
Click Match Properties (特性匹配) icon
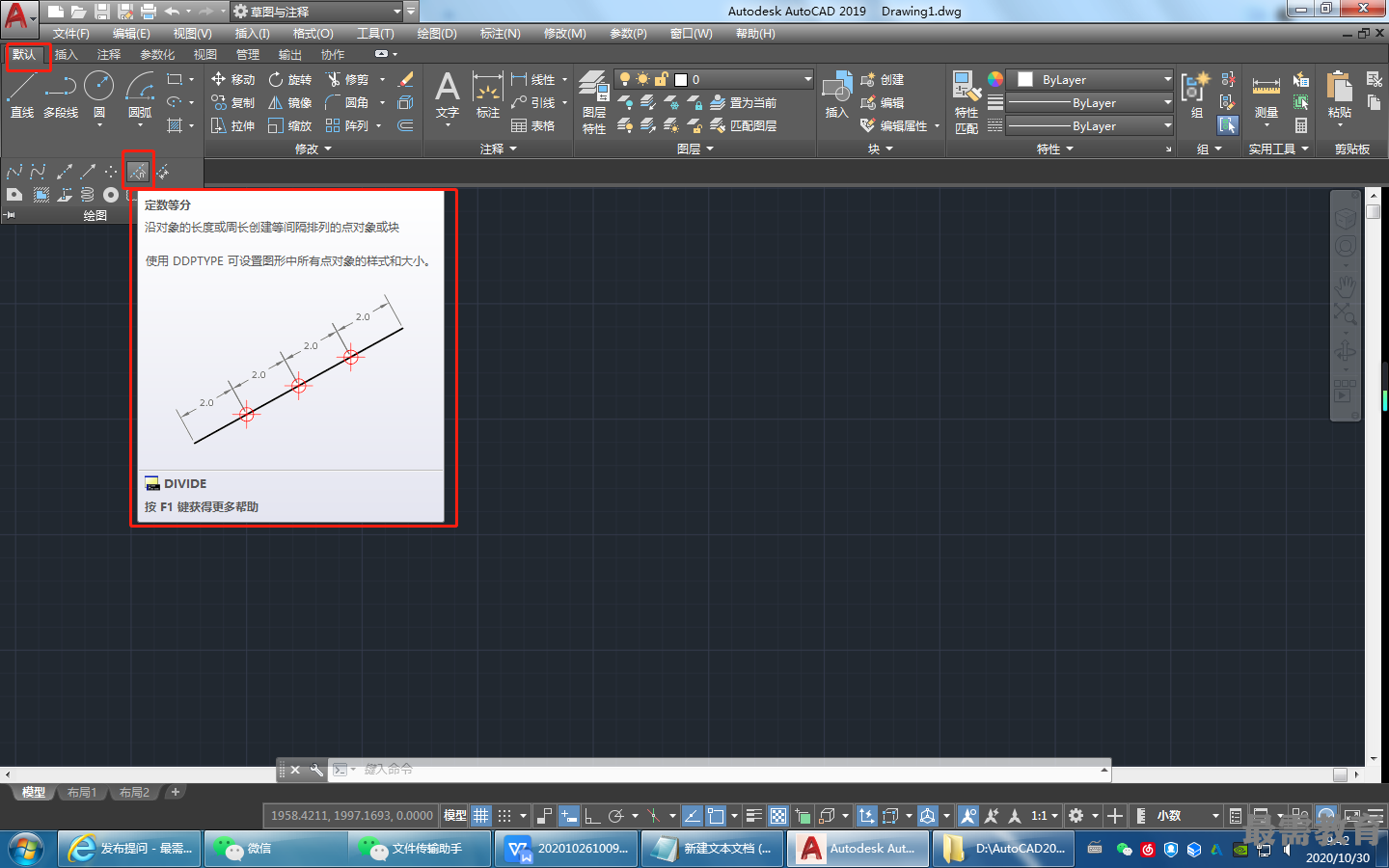click(x=967, y=102)
